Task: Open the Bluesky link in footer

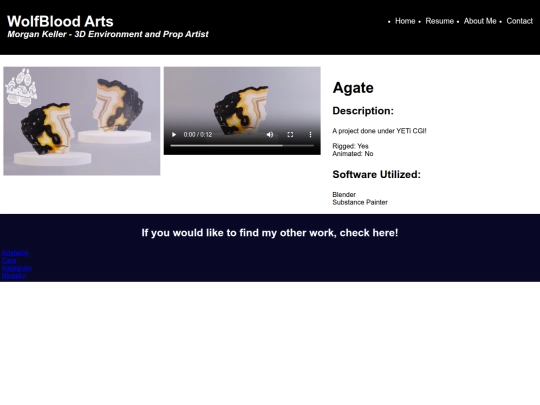Action: tap(14, 276)
